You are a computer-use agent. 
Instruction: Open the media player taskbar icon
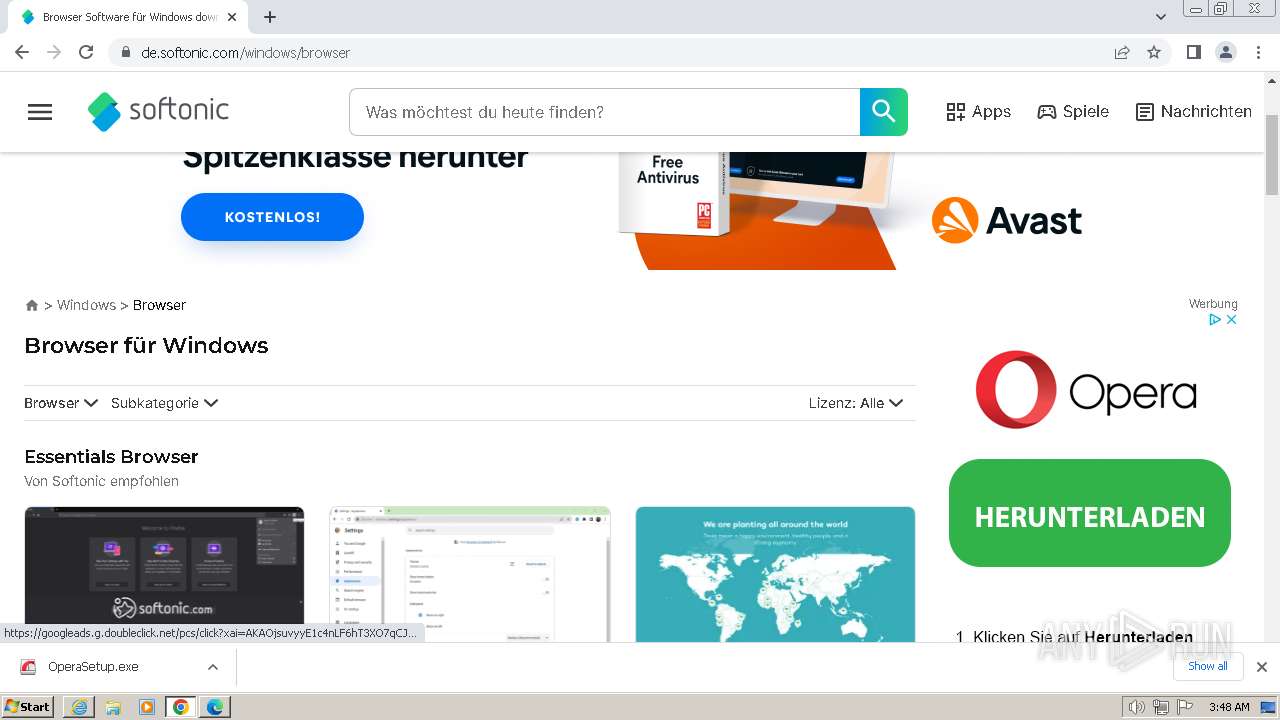tap(147, 707)
